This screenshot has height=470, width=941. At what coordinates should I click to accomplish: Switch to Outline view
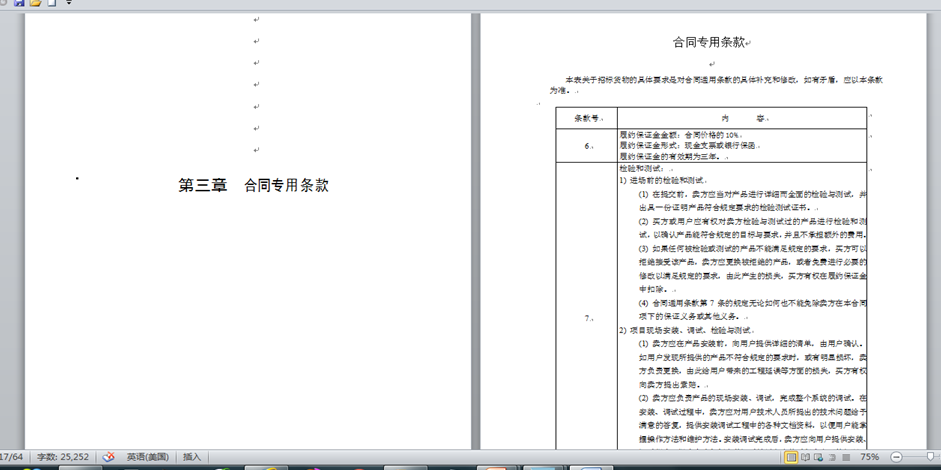coord(832,457)
